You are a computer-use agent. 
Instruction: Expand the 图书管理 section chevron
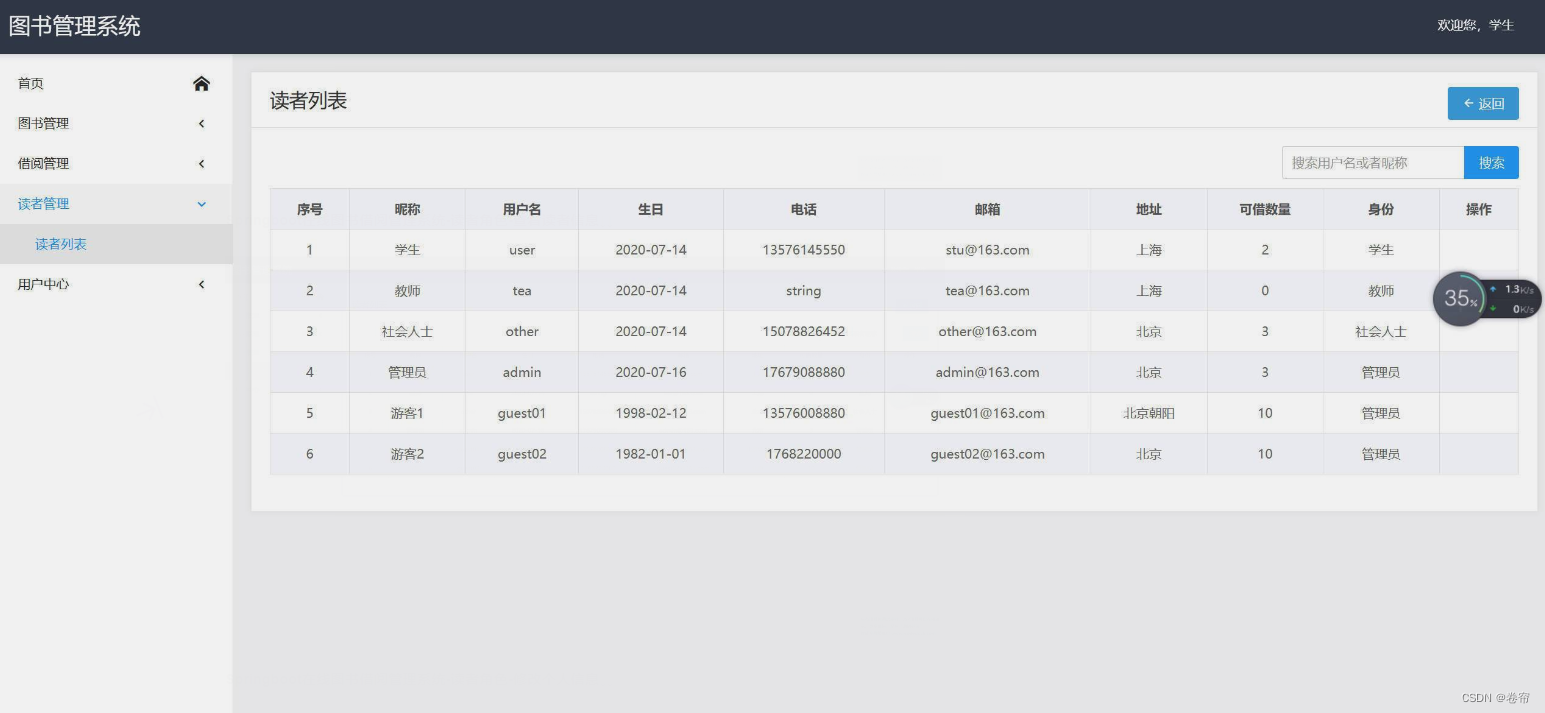(201, 123)
